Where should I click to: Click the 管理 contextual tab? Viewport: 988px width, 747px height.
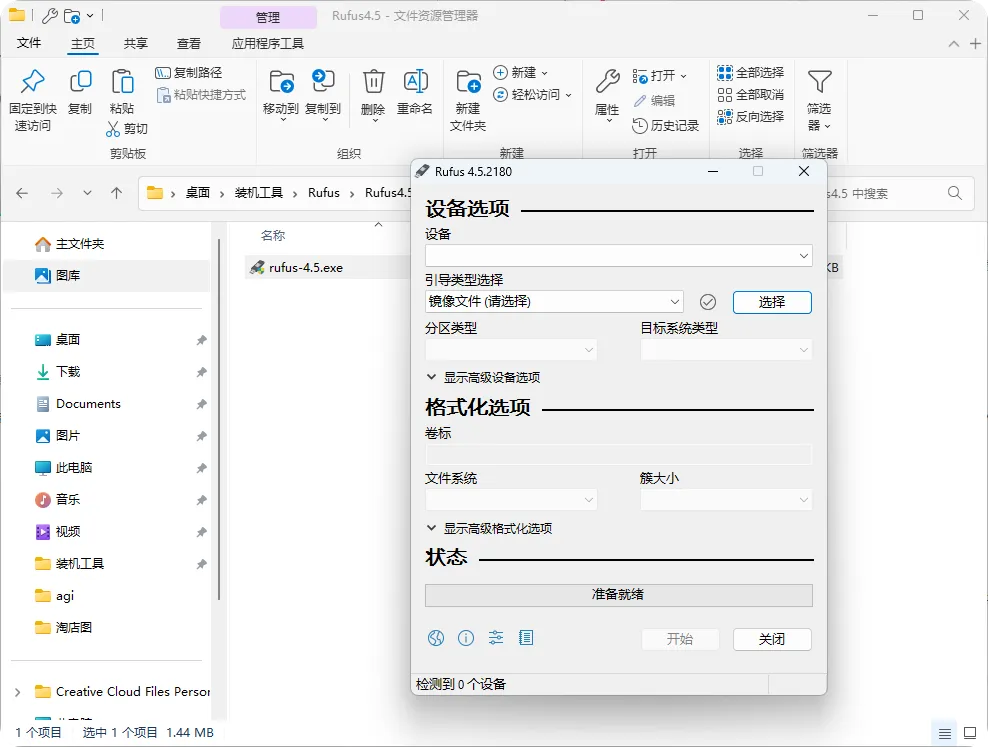pos(268,17)
